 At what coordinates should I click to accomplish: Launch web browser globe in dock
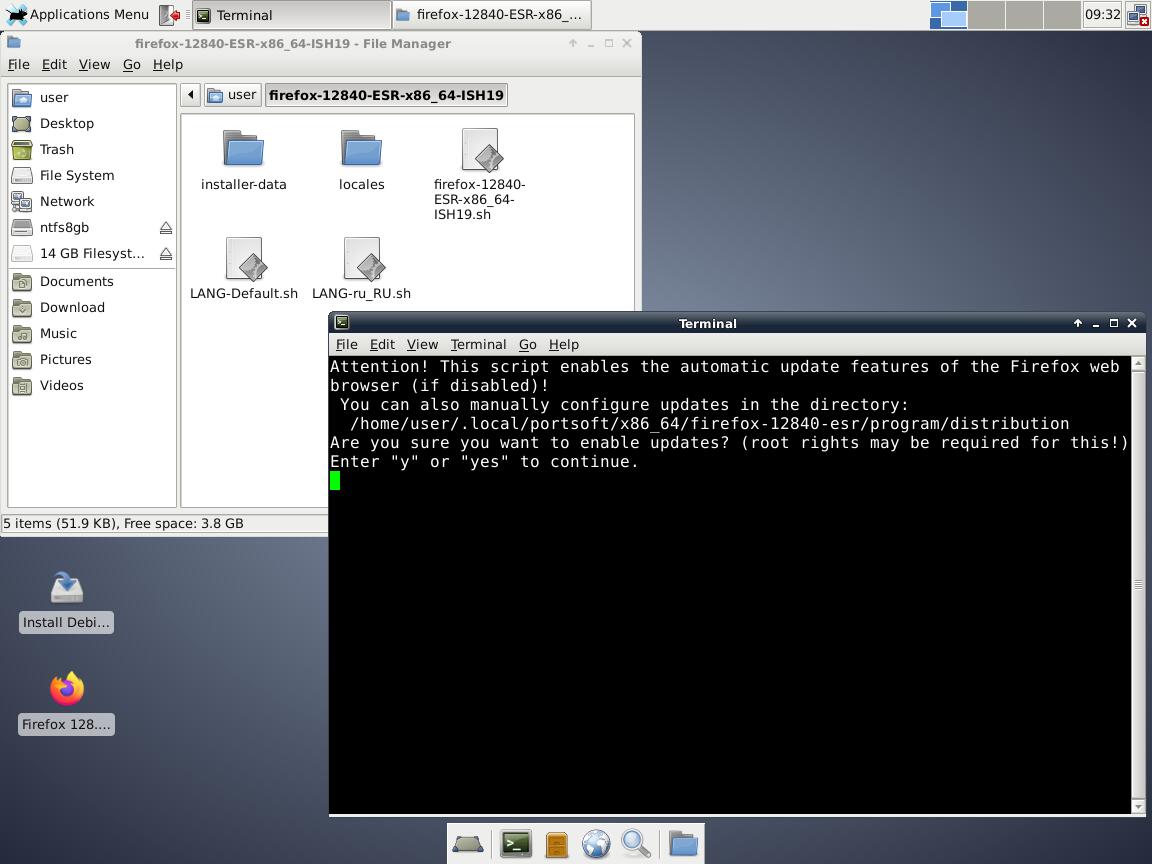pyautogui.click(x=596, y=844)
